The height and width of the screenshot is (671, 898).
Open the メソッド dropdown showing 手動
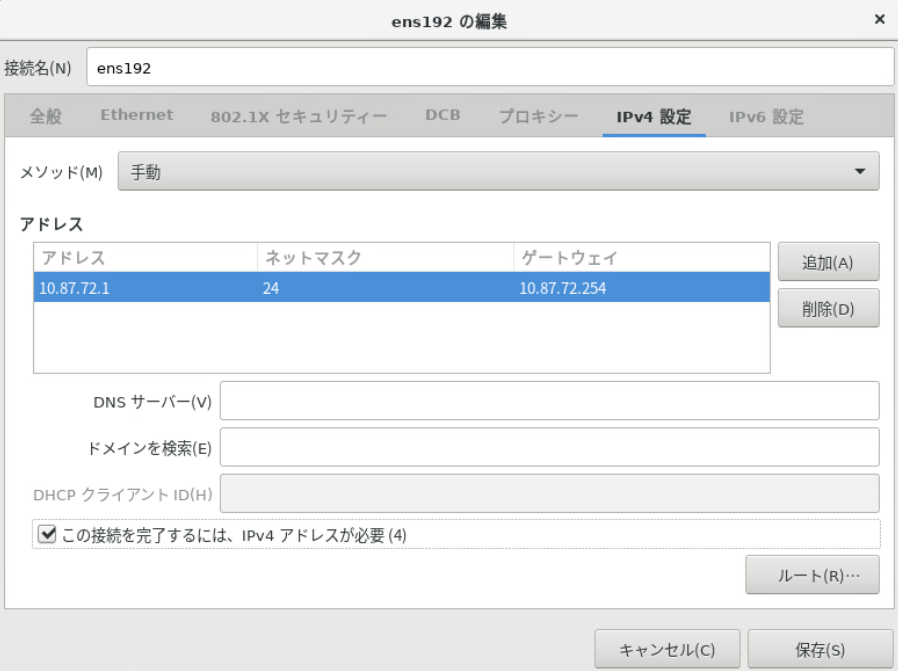click(x=498, y=171)
